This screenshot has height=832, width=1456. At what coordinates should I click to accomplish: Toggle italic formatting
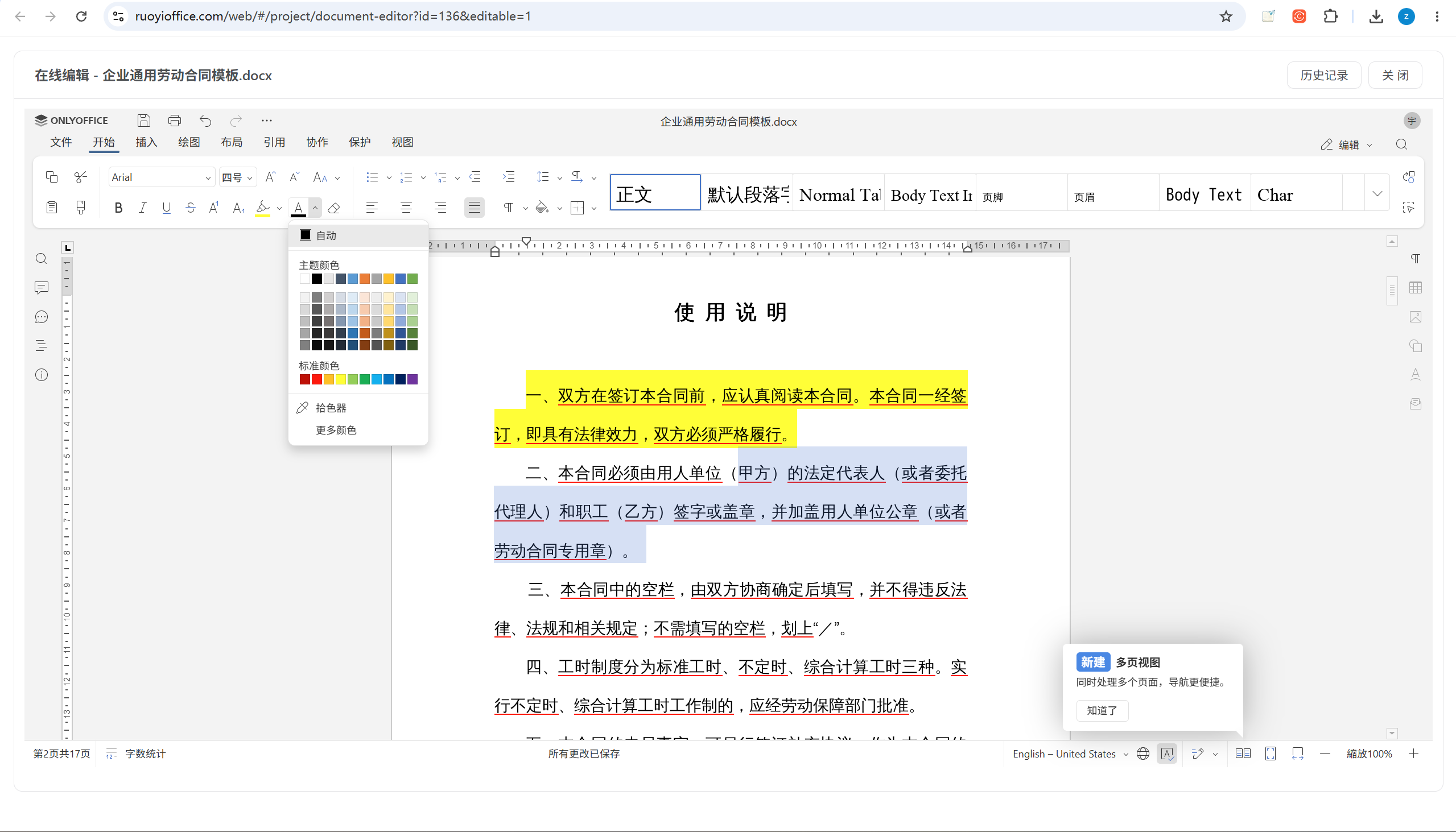pyautogui.click(x=142, y=208)
